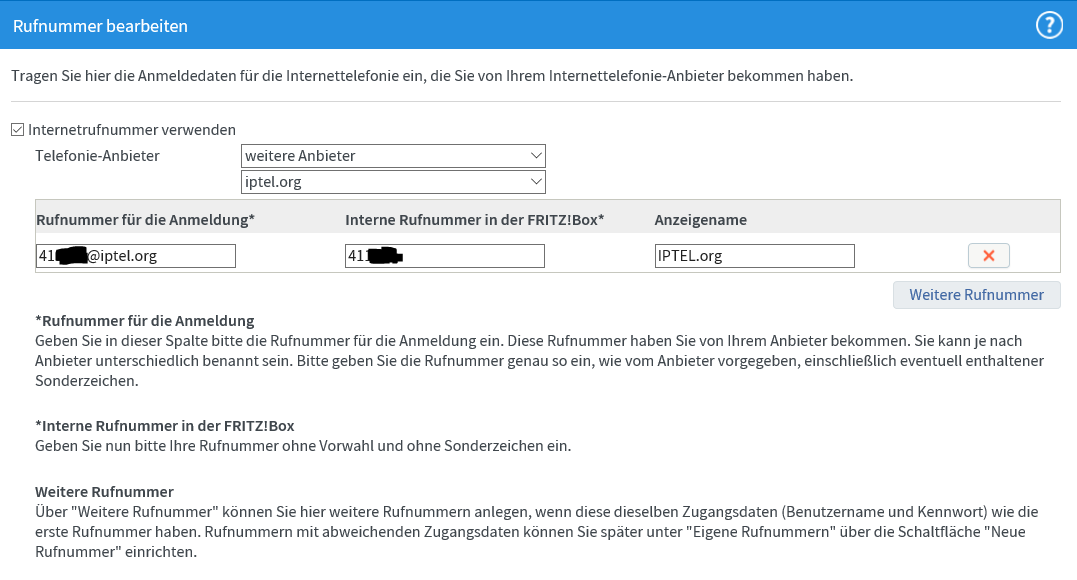
Task: Click the internal FRITZ!Box number input field
Action: 444,256
